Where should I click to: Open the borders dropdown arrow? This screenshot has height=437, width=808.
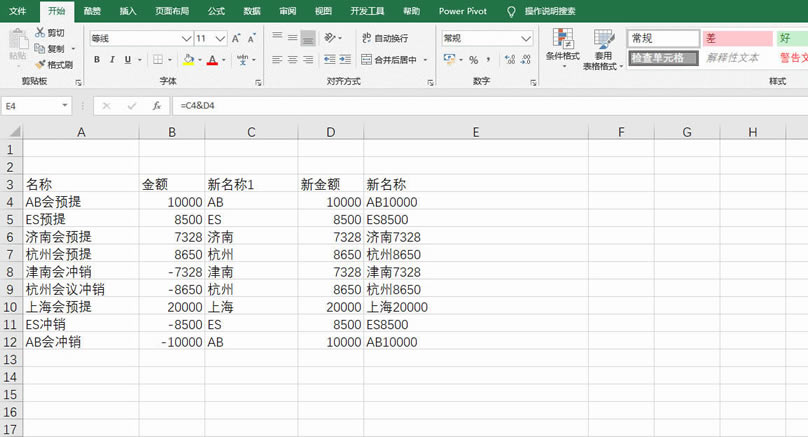pyautogui.click(x=170, y=60)
